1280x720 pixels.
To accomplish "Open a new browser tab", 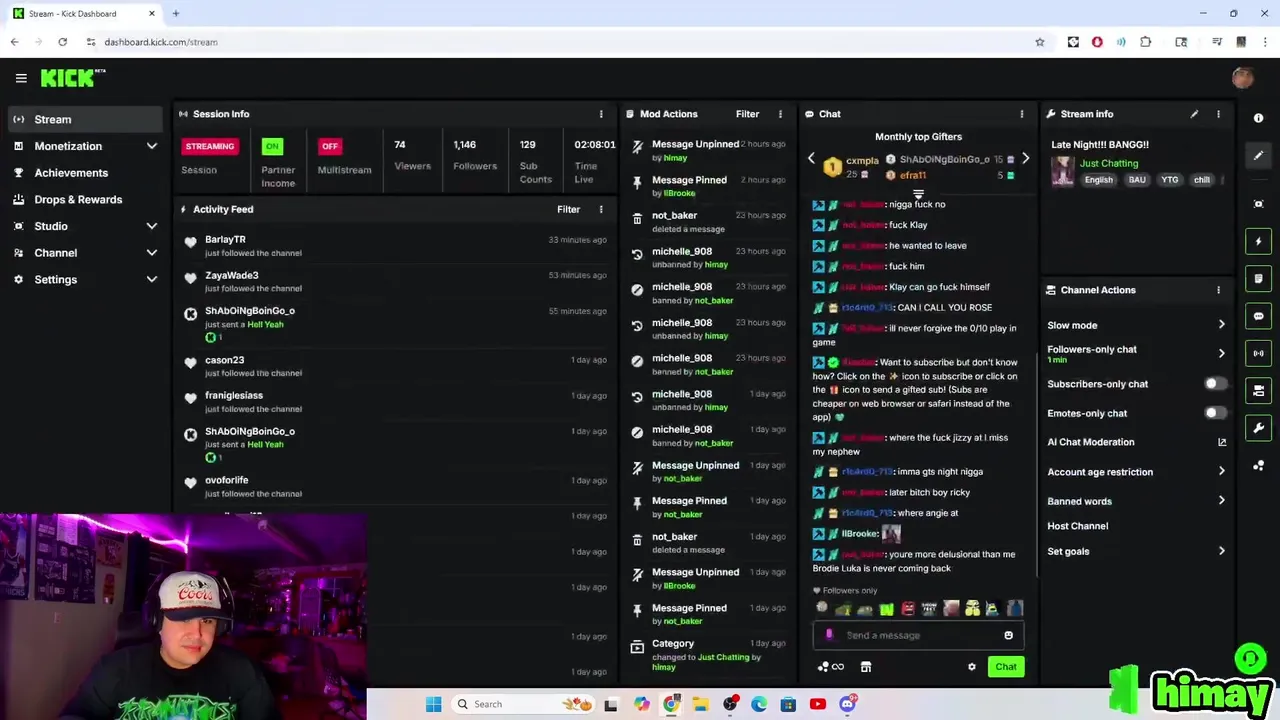I will tap(175, 14).
